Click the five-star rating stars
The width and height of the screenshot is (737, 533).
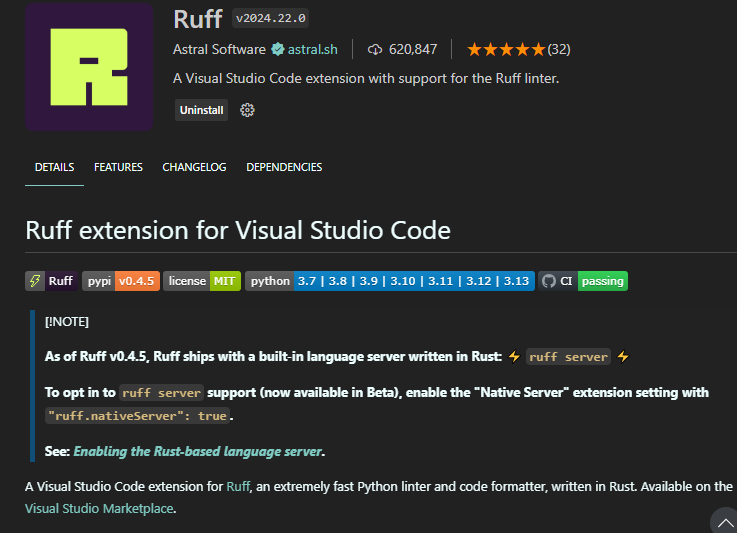point(506,49)
